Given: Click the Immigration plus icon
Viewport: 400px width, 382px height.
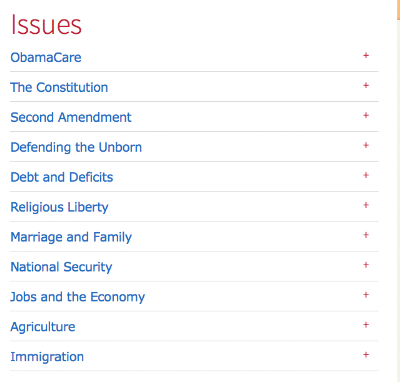Looking at the screenshot, I should (x=366, y=355).
